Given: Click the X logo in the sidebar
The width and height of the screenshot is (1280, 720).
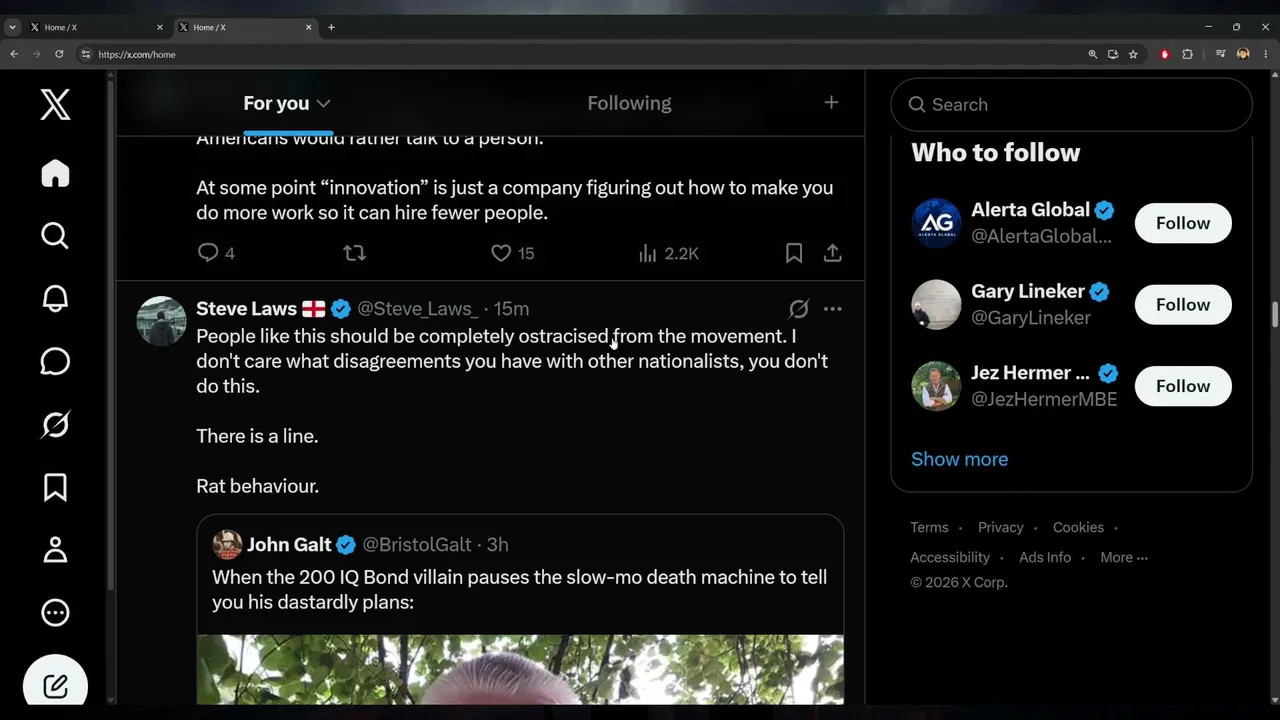Looking at the screenshot, I should coord(55,104).
